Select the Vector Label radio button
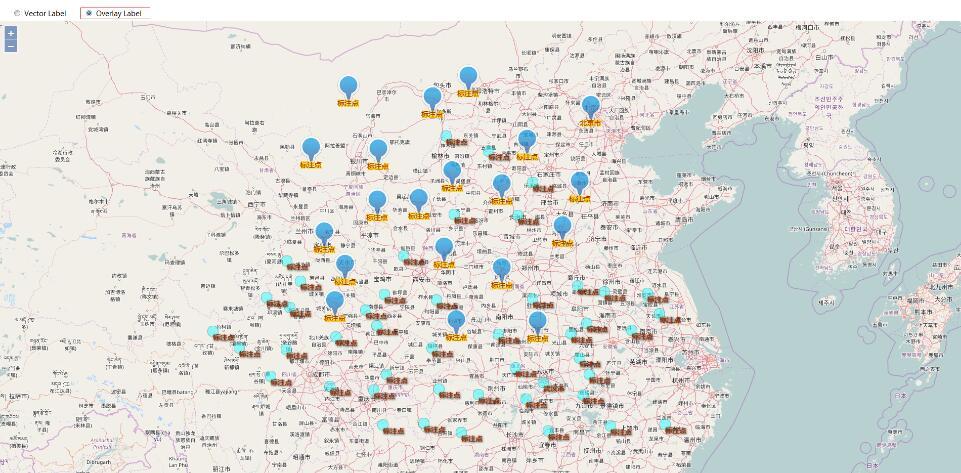Image resolution: width=961 pixels, height=473 pixels. tap(17, 13)
